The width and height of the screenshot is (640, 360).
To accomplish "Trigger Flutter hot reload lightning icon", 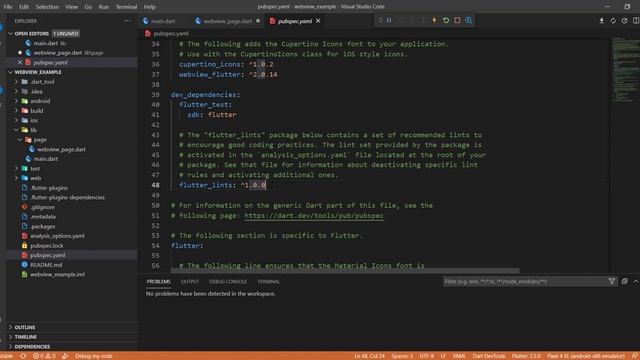I will [434, 20].
